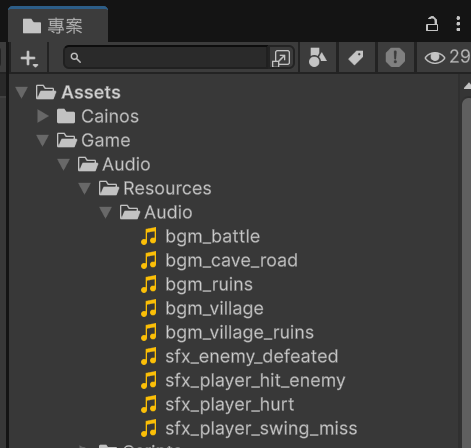Screen dimensions: 471x448
Task: Click the search by import log type icon
Action: [x=395, y=58]
